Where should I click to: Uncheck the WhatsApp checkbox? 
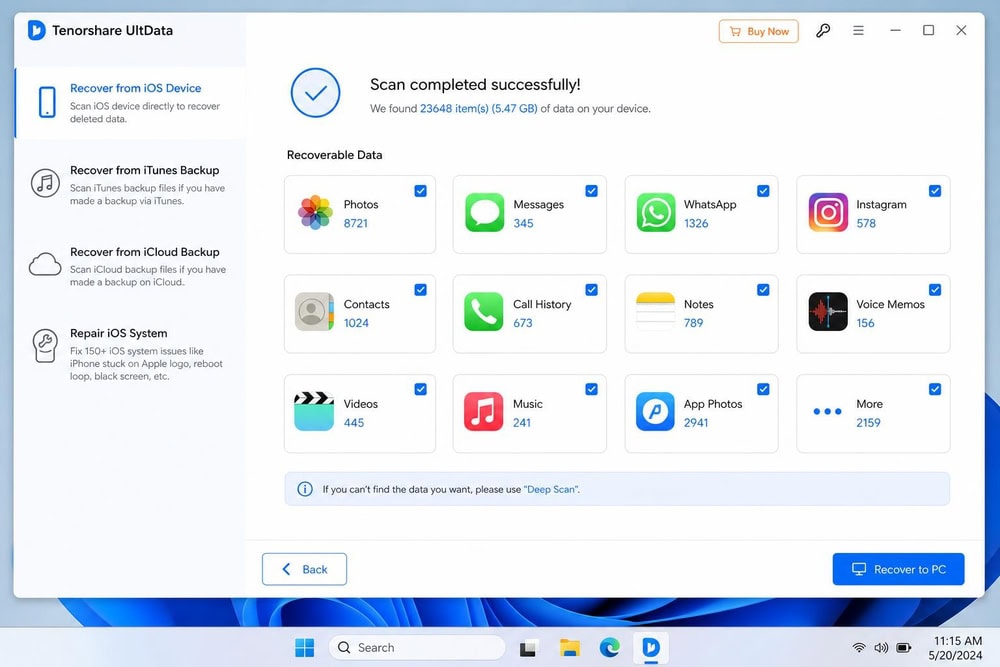tap(763, 191)
